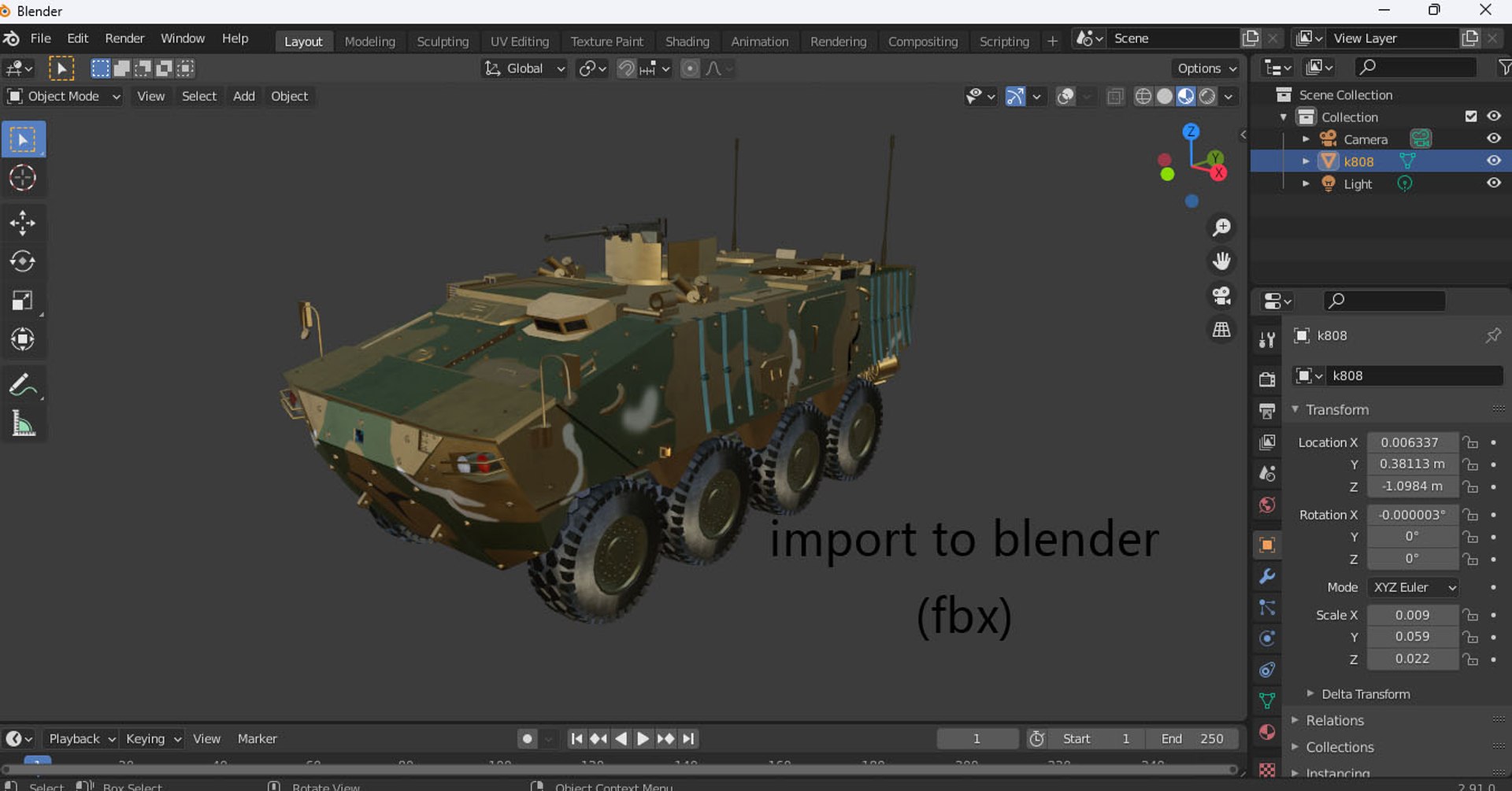This screenshot has height=791, width=1512.
Task: Click the zoom view magnifier icon
Action: (x=1221, y=228)
